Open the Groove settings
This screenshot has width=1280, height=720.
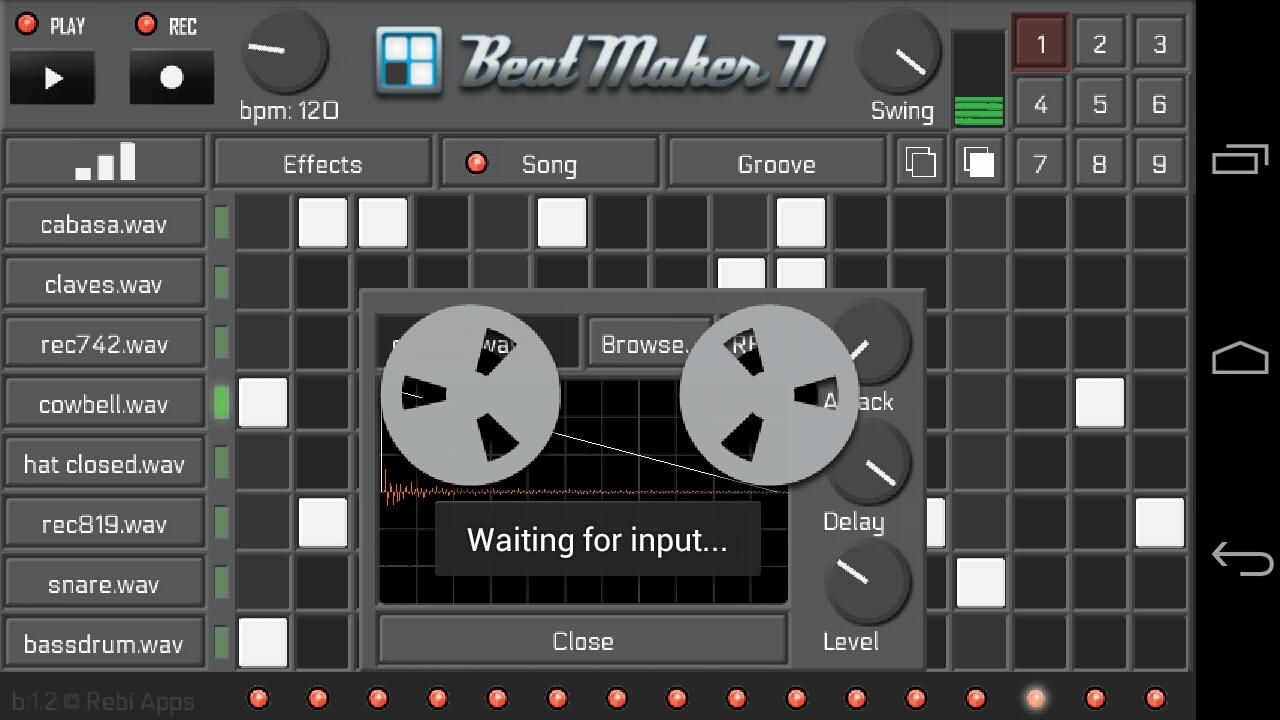776,163
